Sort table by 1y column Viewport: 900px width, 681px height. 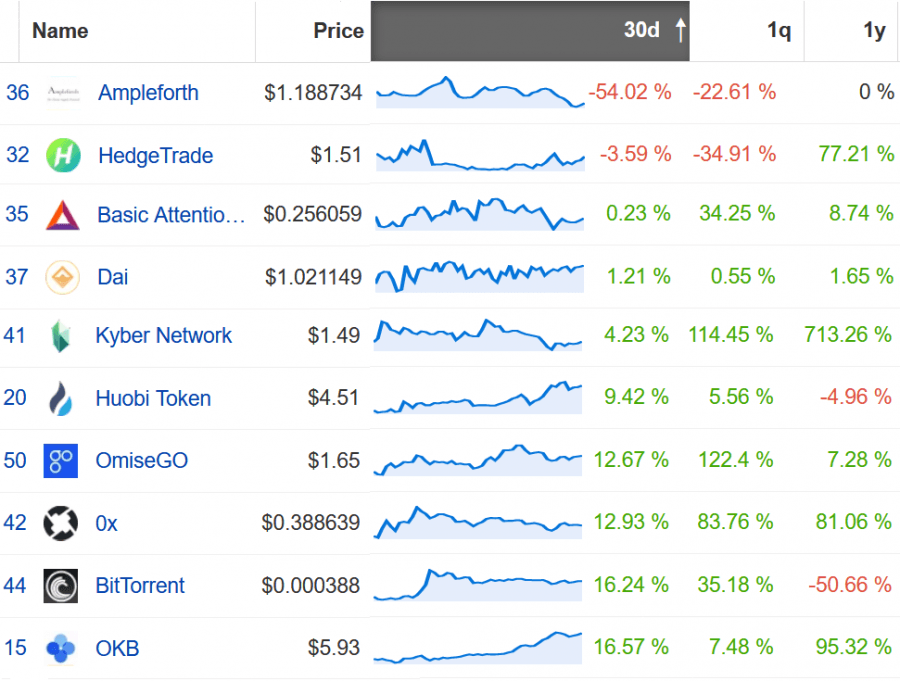pos(874,30)
